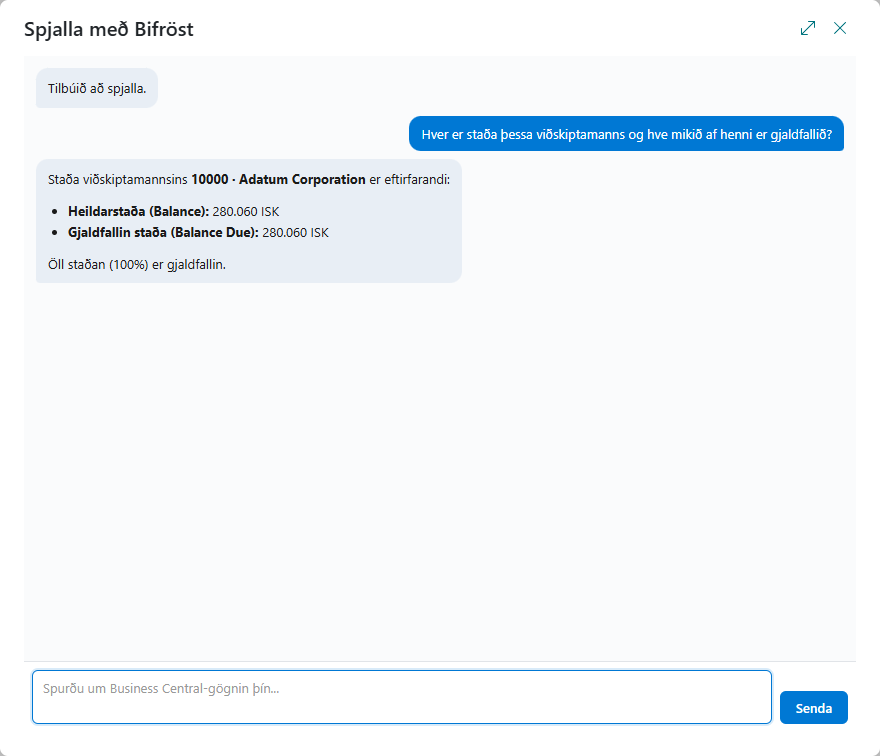Viewport: 880px width, 756px height.
Task: Click the empty chat area below the reply
Action: point(440,471)
